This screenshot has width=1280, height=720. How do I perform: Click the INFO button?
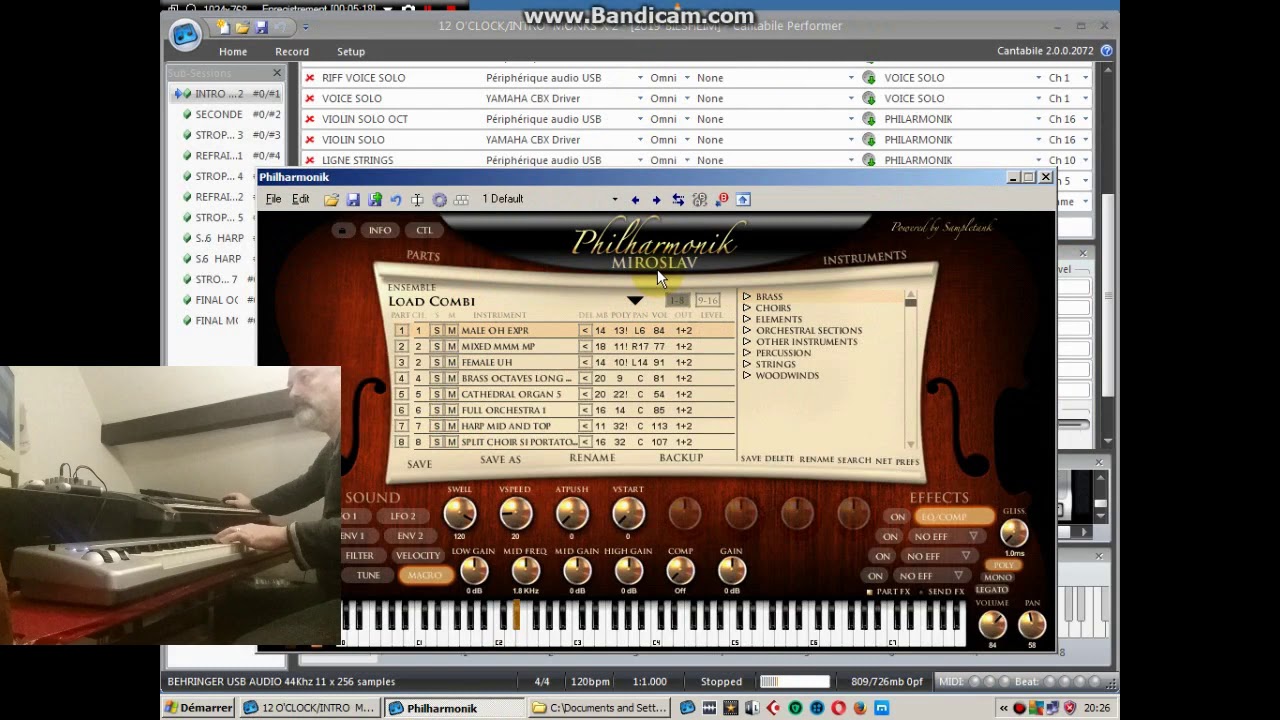click(380, 230)
